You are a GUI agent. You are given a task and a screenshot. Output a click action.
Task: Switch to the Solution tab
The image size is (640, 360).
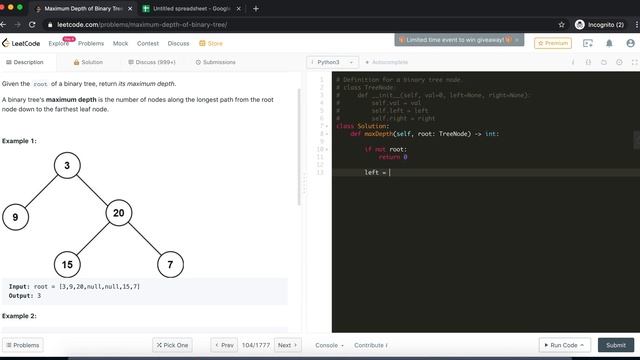point(88,62)
